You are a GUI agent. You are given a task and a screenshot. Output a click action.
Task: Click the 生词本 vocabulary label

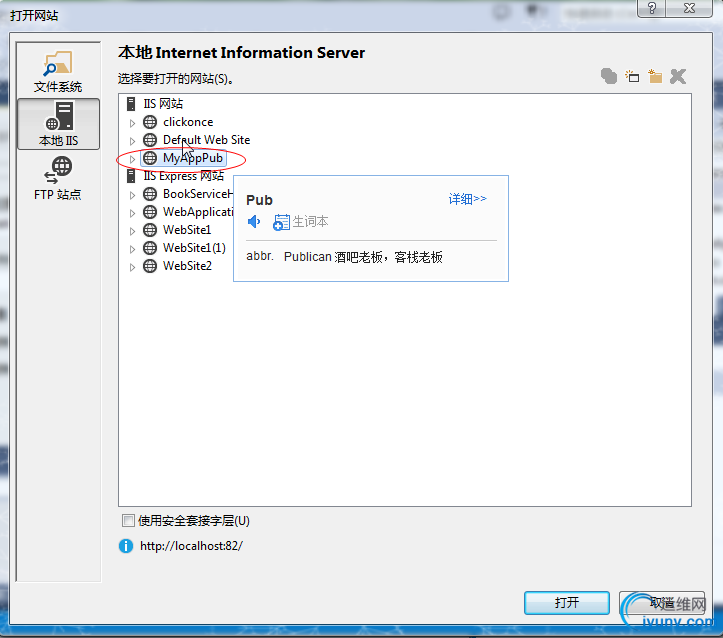point(310,222)
